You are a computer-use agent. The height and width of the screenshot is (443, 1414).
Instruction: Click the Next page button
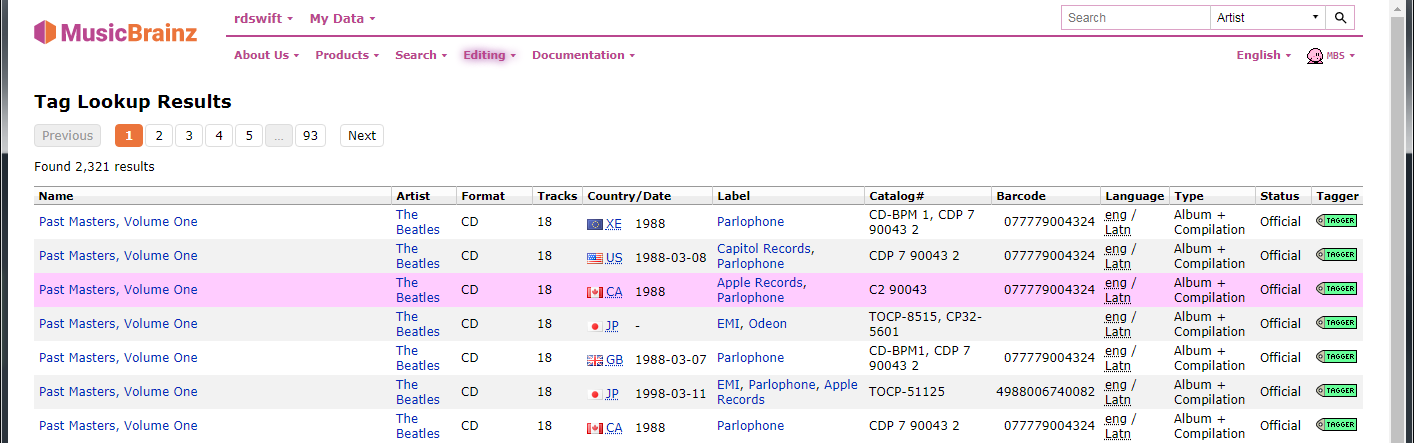point(362,136)
